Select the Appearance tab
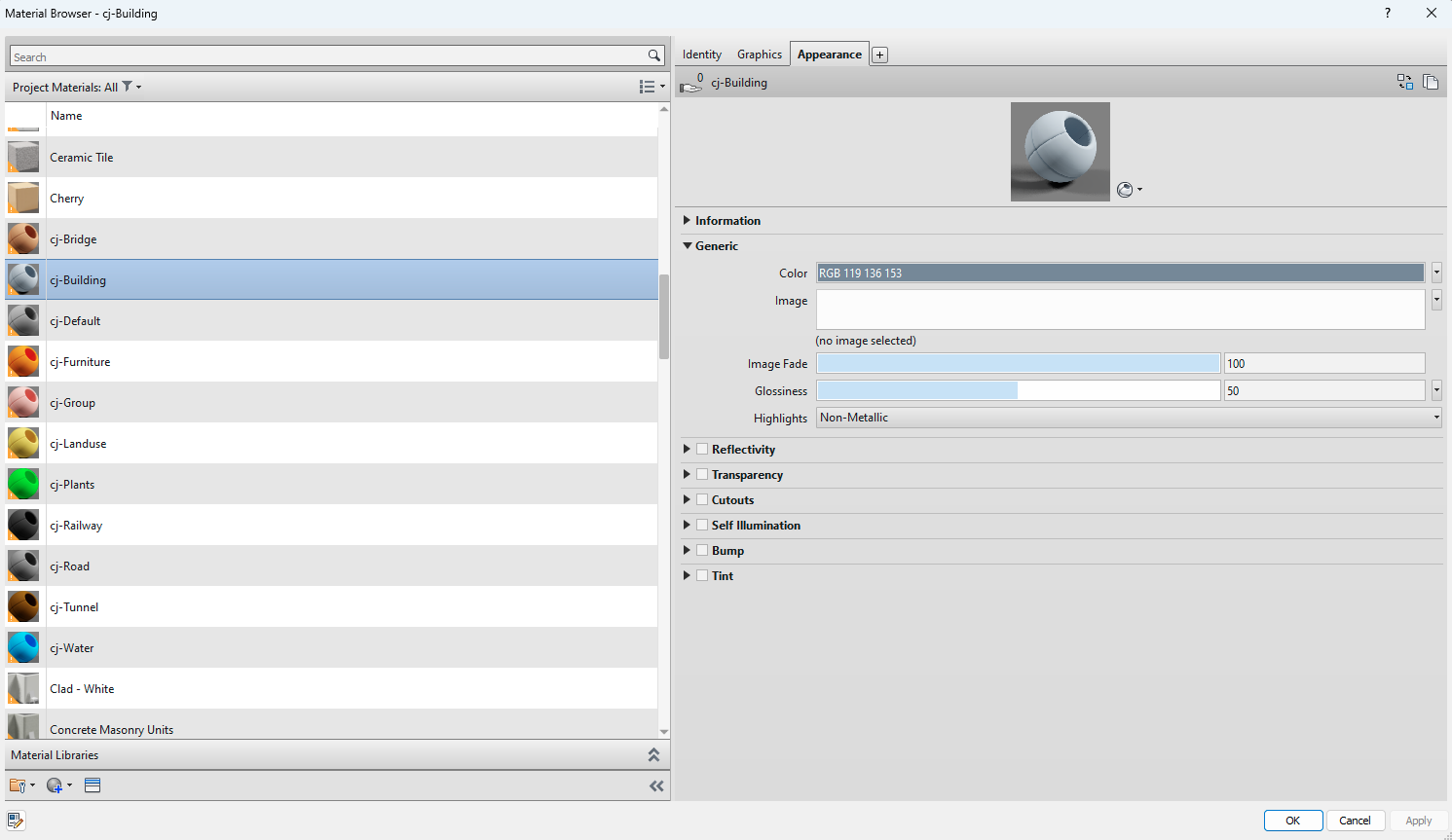Screen dimensions: 1452x840 pos(830,55)
